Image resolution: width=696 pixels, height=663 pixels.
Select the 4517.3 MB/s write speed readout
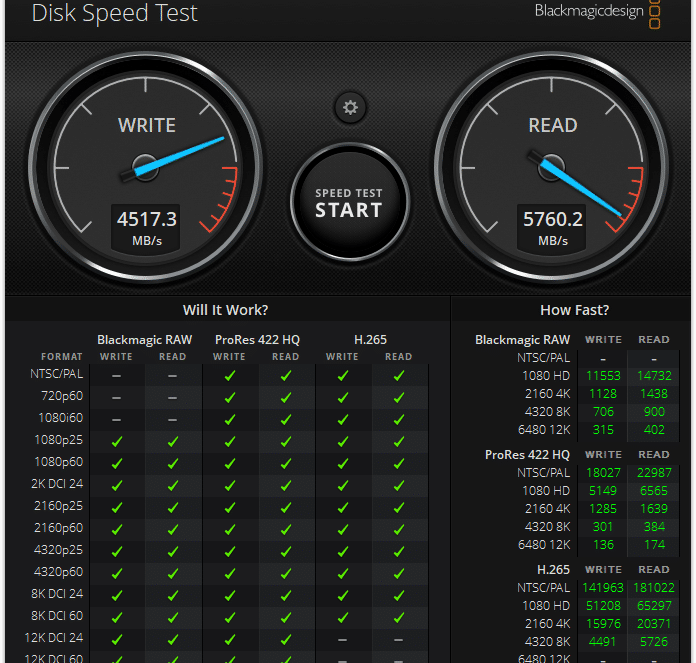coord(146,231)
